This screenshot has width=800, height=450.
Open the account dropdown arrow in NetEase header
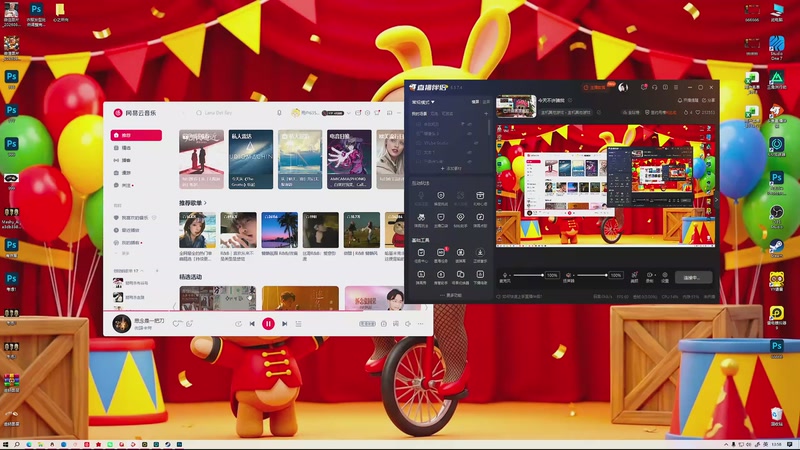[348, 113]
